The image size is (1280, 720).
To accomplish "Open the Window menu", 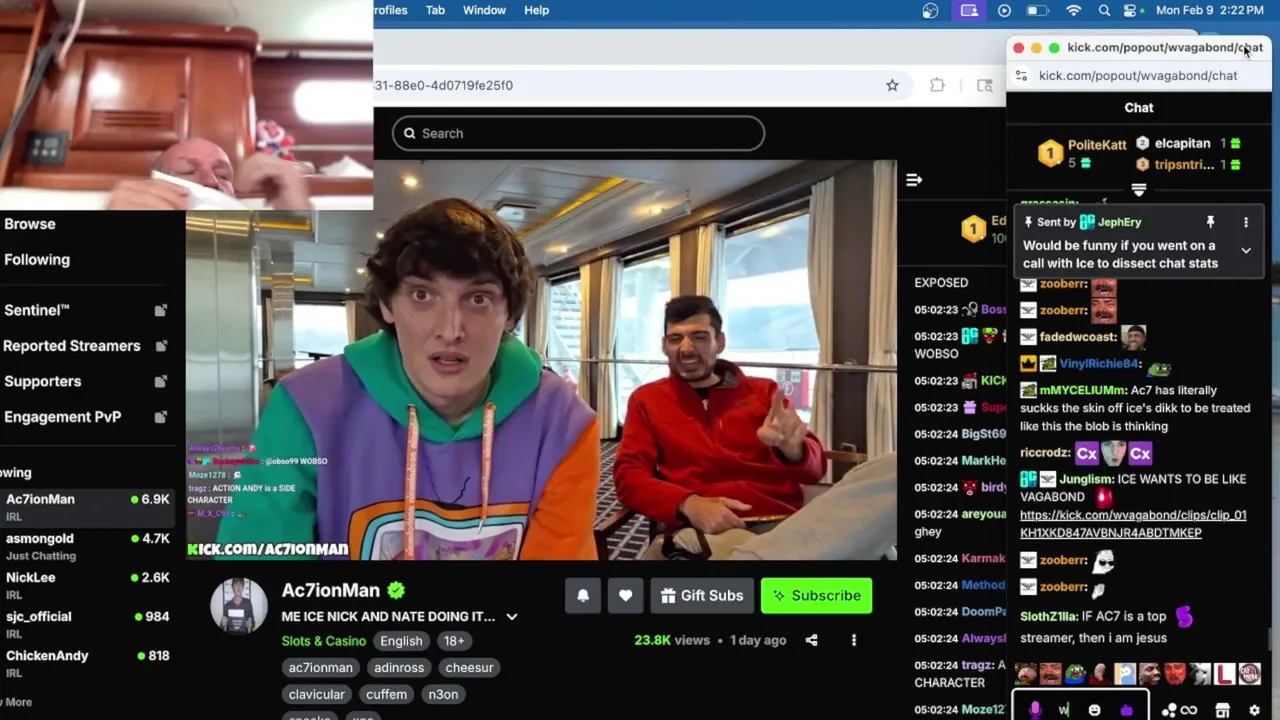I will pyautogui.click(x=484, y=10).
